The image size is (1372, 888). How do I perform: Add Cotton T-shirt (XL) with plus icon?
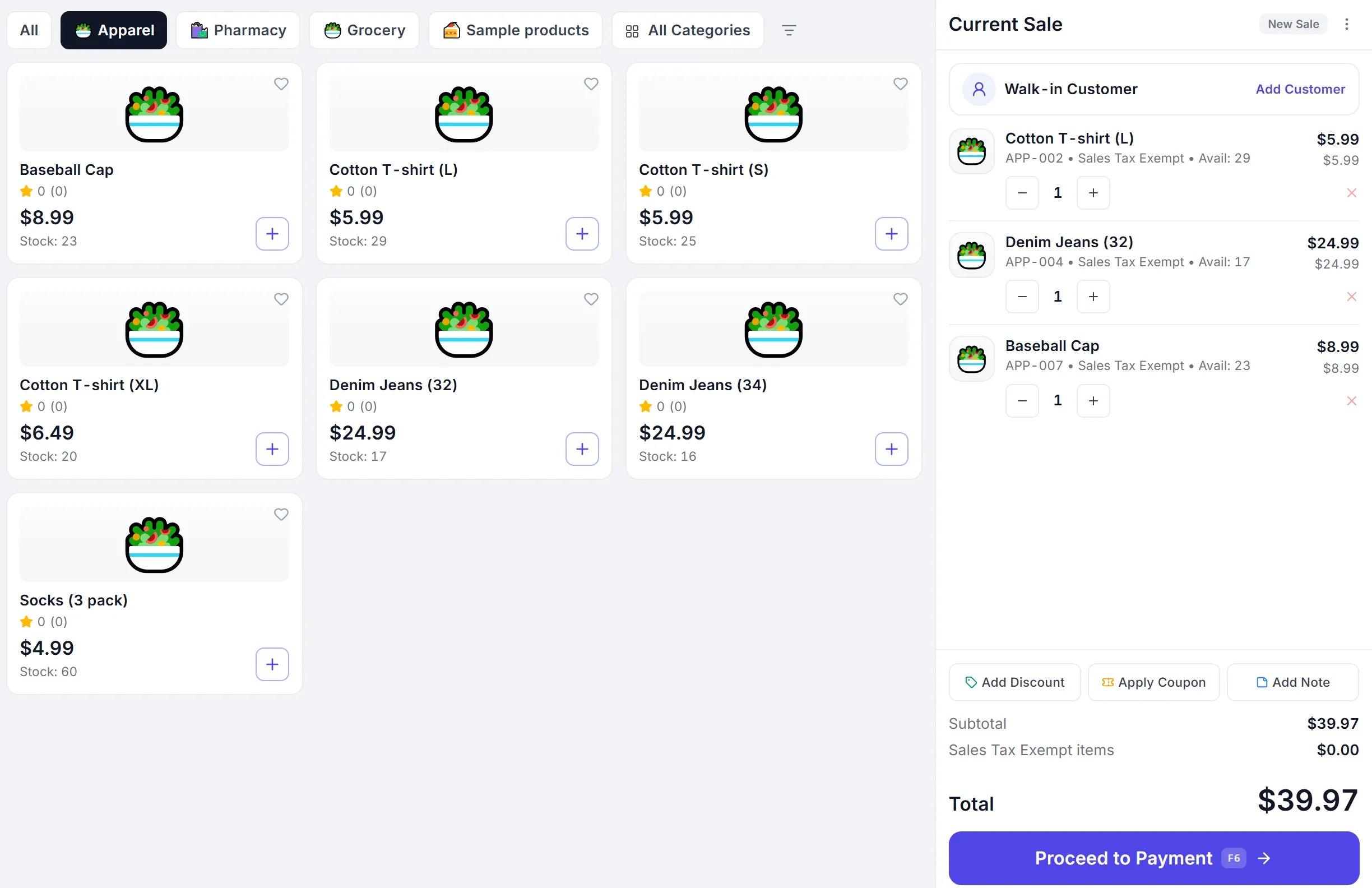[x=272, y=448]
